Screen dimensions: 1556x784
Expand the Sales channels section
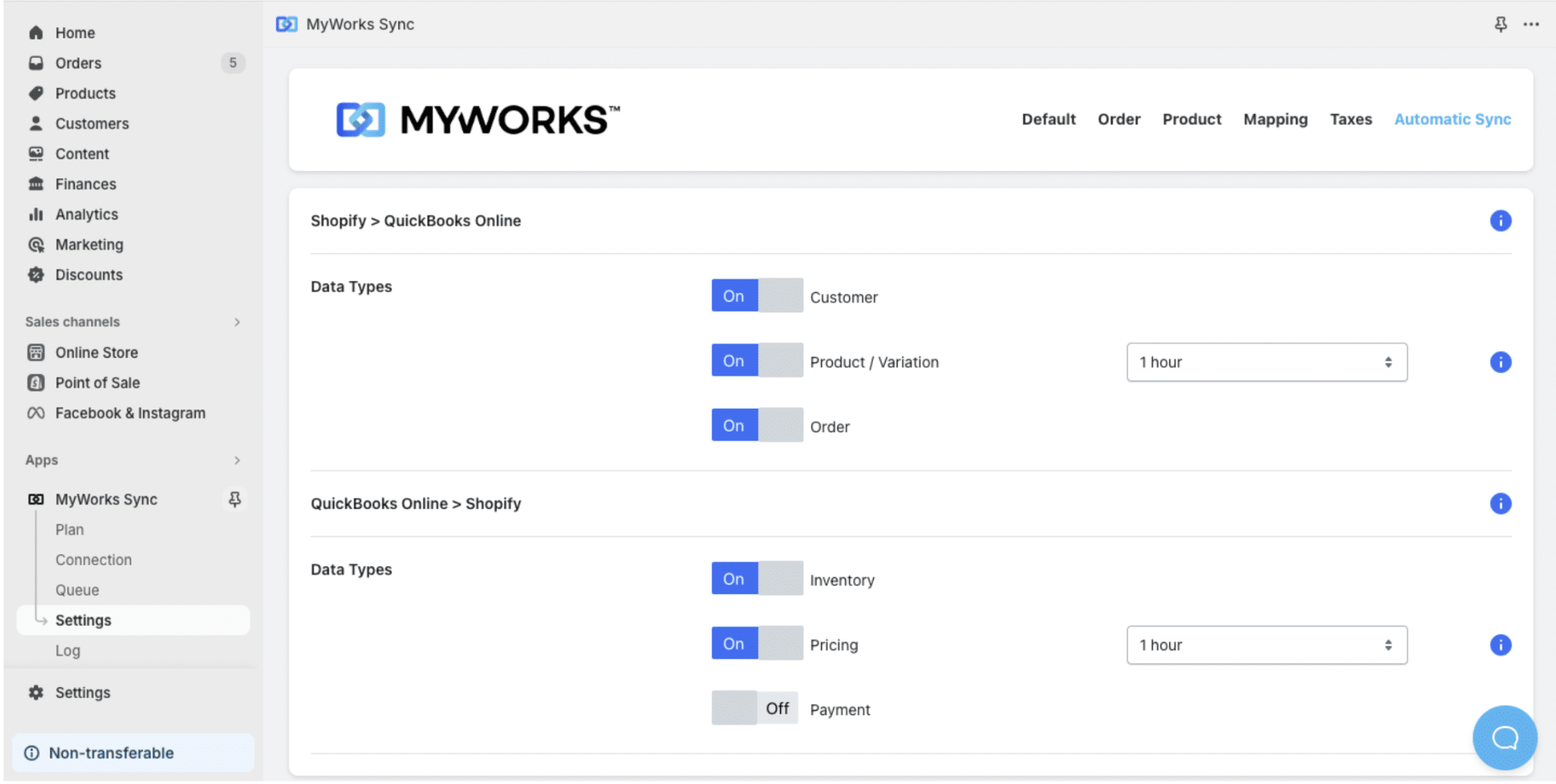pyautogui.click(x=236, y=321)
